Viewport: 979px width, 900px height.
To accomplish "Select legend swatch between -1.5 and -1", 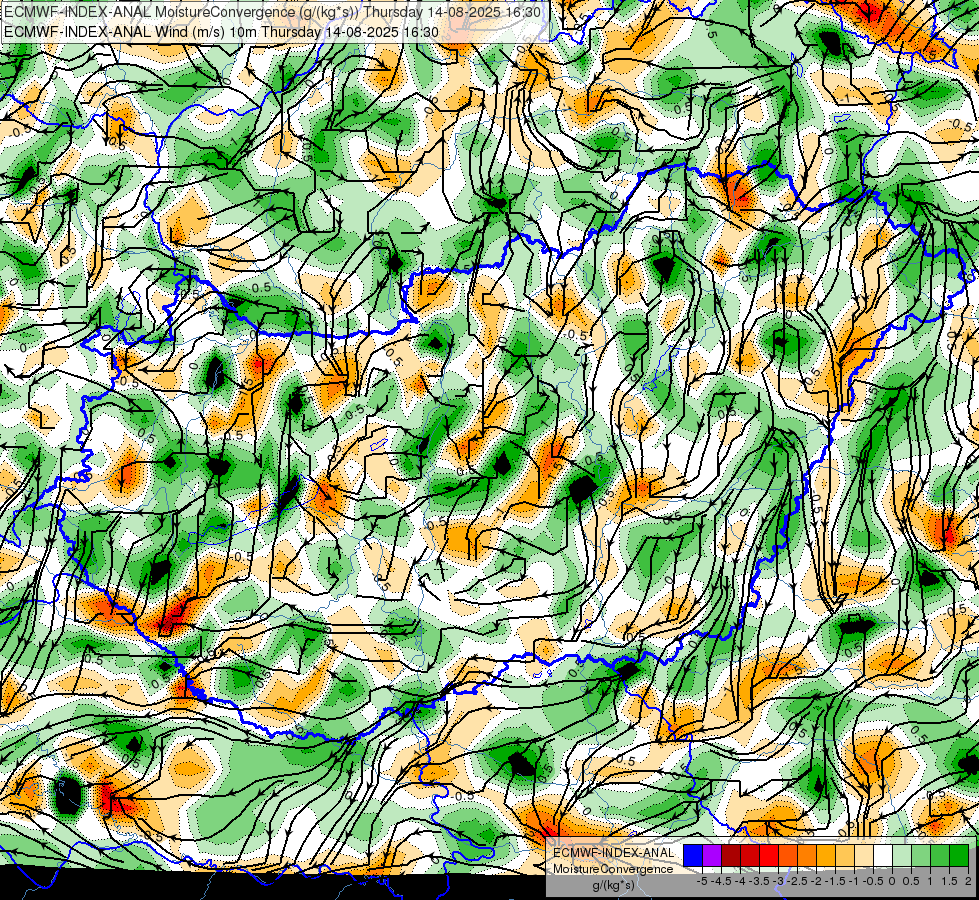I will point(845,856).
